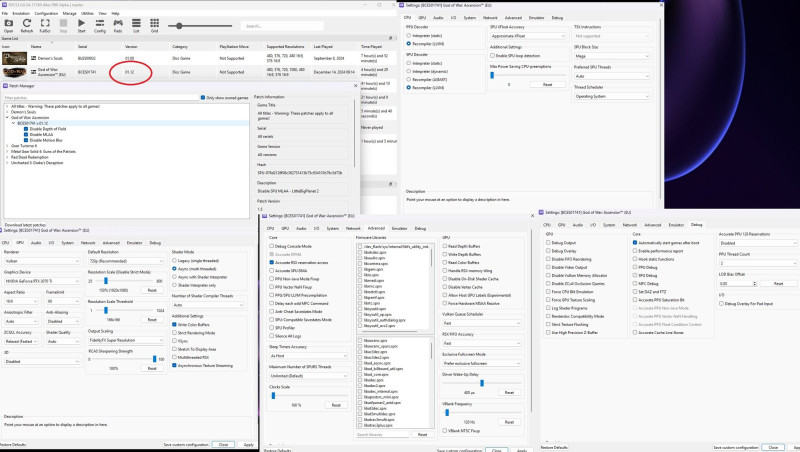This screenshot has height=452, width=800.
Task: Click Close in Debug settings window
Action: (773, 447)
